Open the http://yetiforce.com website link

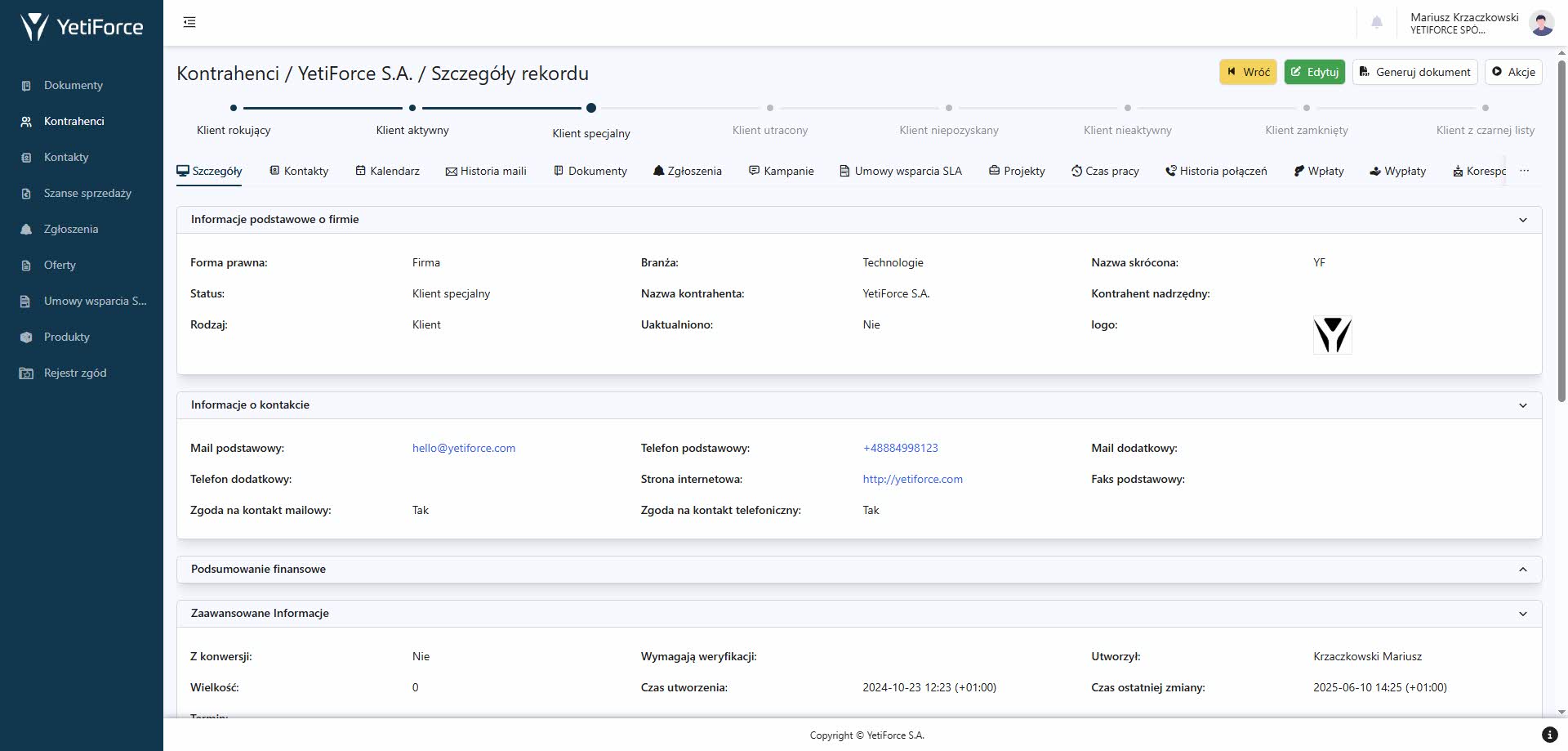[x=912, y=479]
